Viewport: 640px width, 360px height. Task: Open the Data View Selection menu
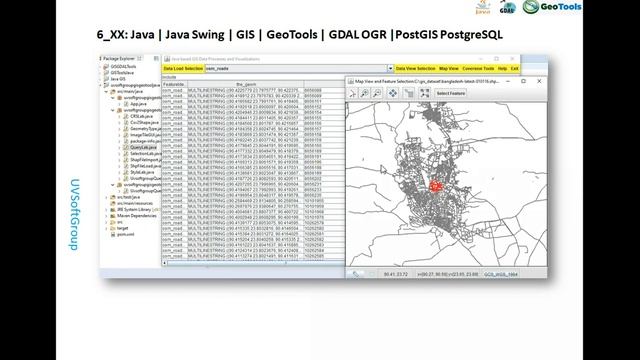click(416, 69)
